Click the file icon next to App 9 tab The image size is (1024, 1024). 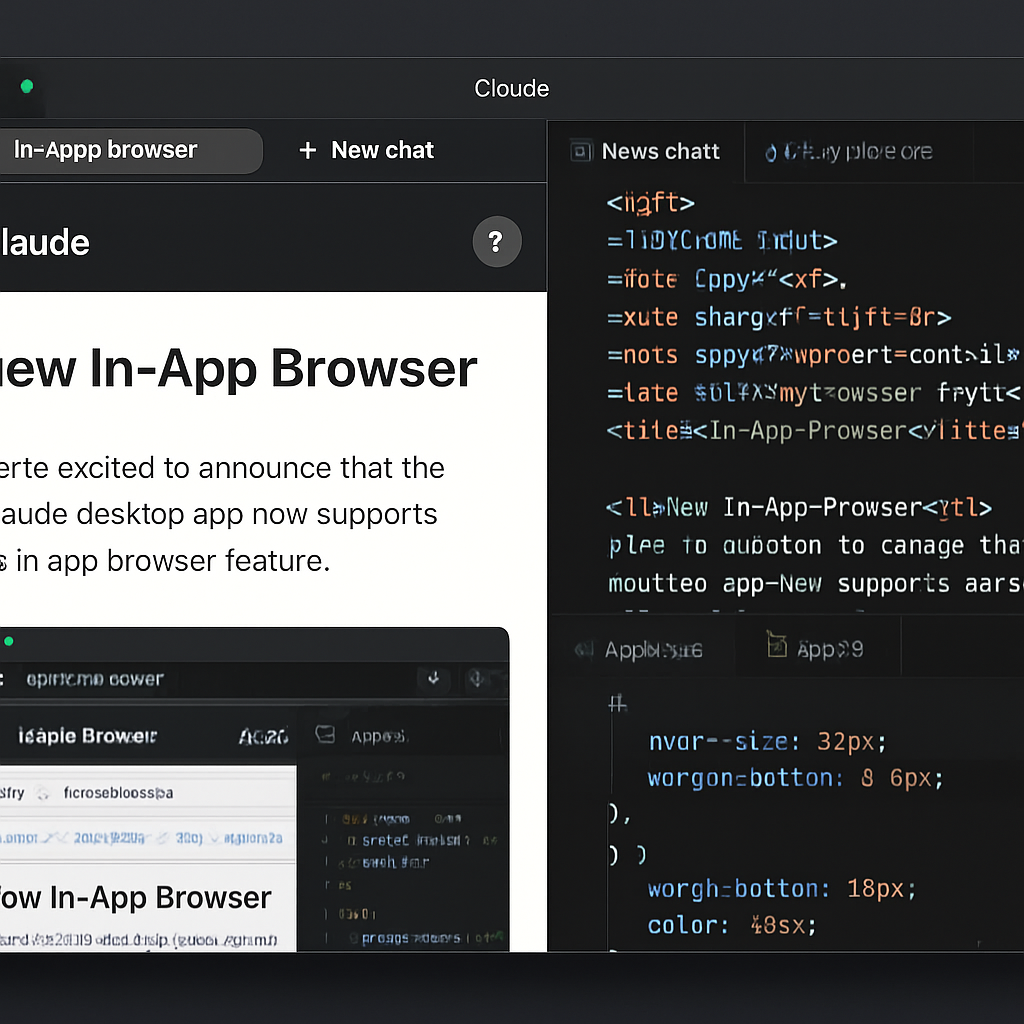click(x=776, y=645)
